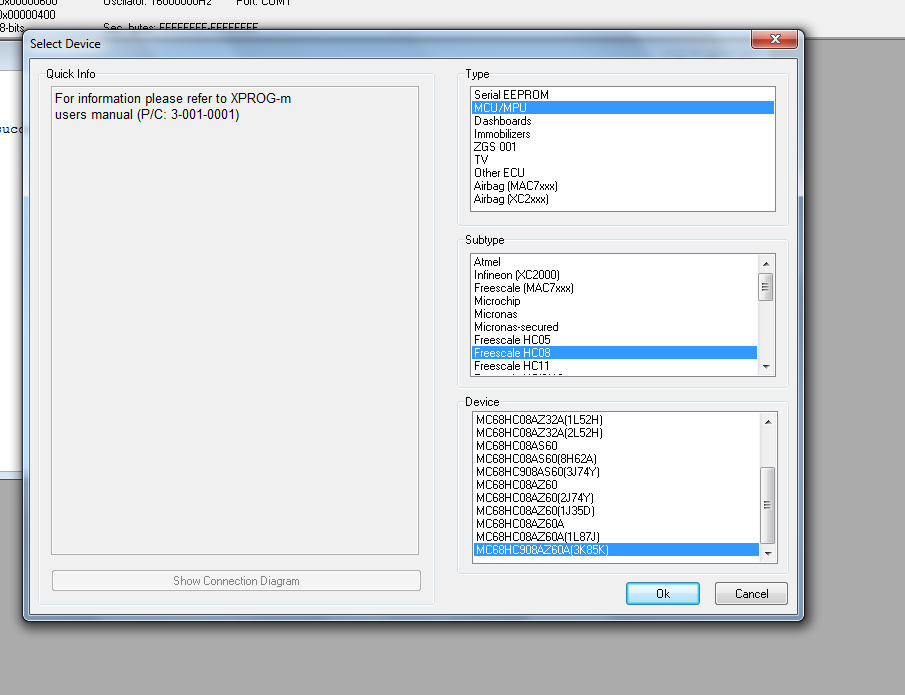The height and width of the screenshot is (695, 905).
Task: Select Freescale HC11 subtype
Action: pos(614,366)
